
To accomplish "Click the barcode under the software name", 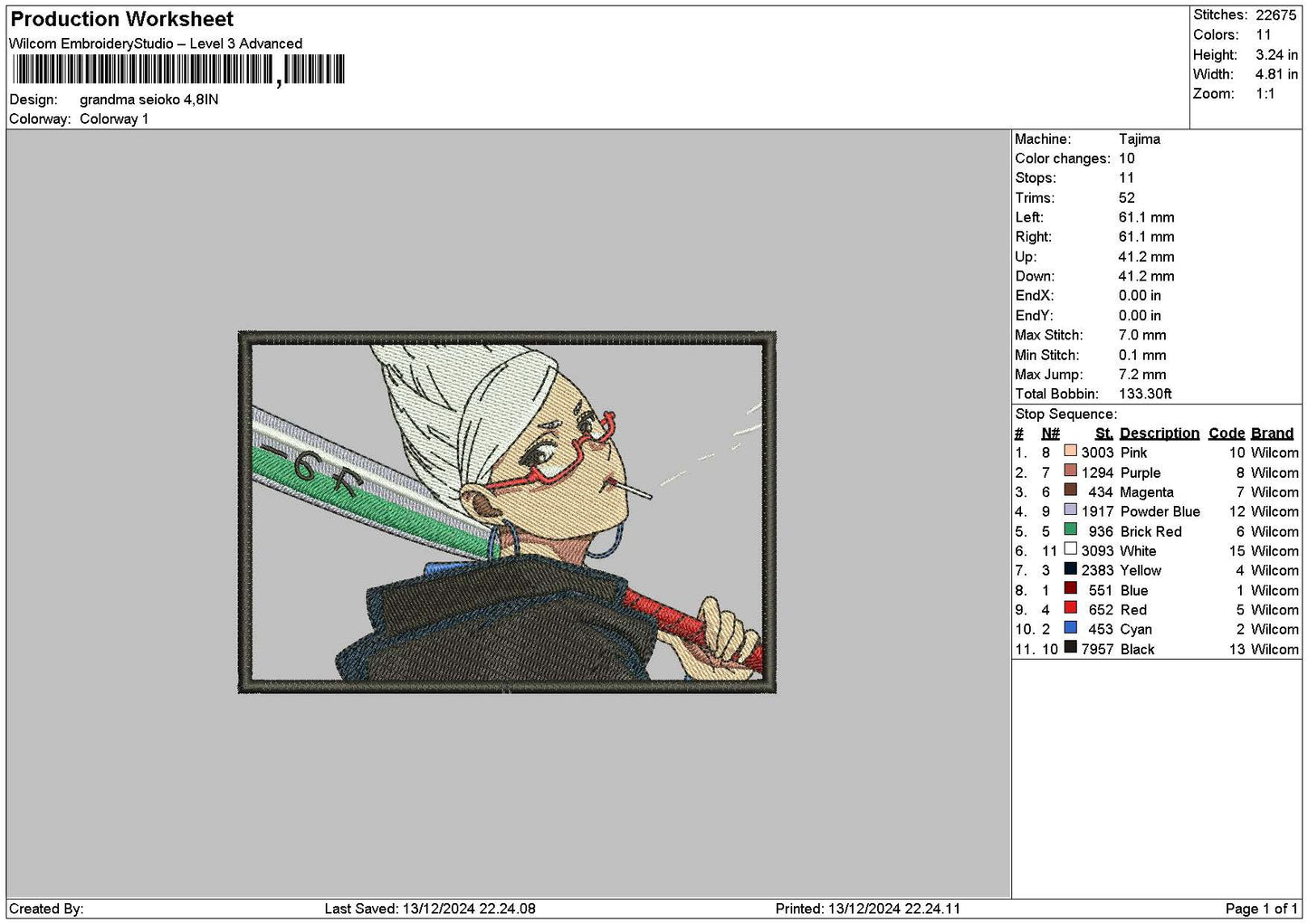I will coord(178,70).
